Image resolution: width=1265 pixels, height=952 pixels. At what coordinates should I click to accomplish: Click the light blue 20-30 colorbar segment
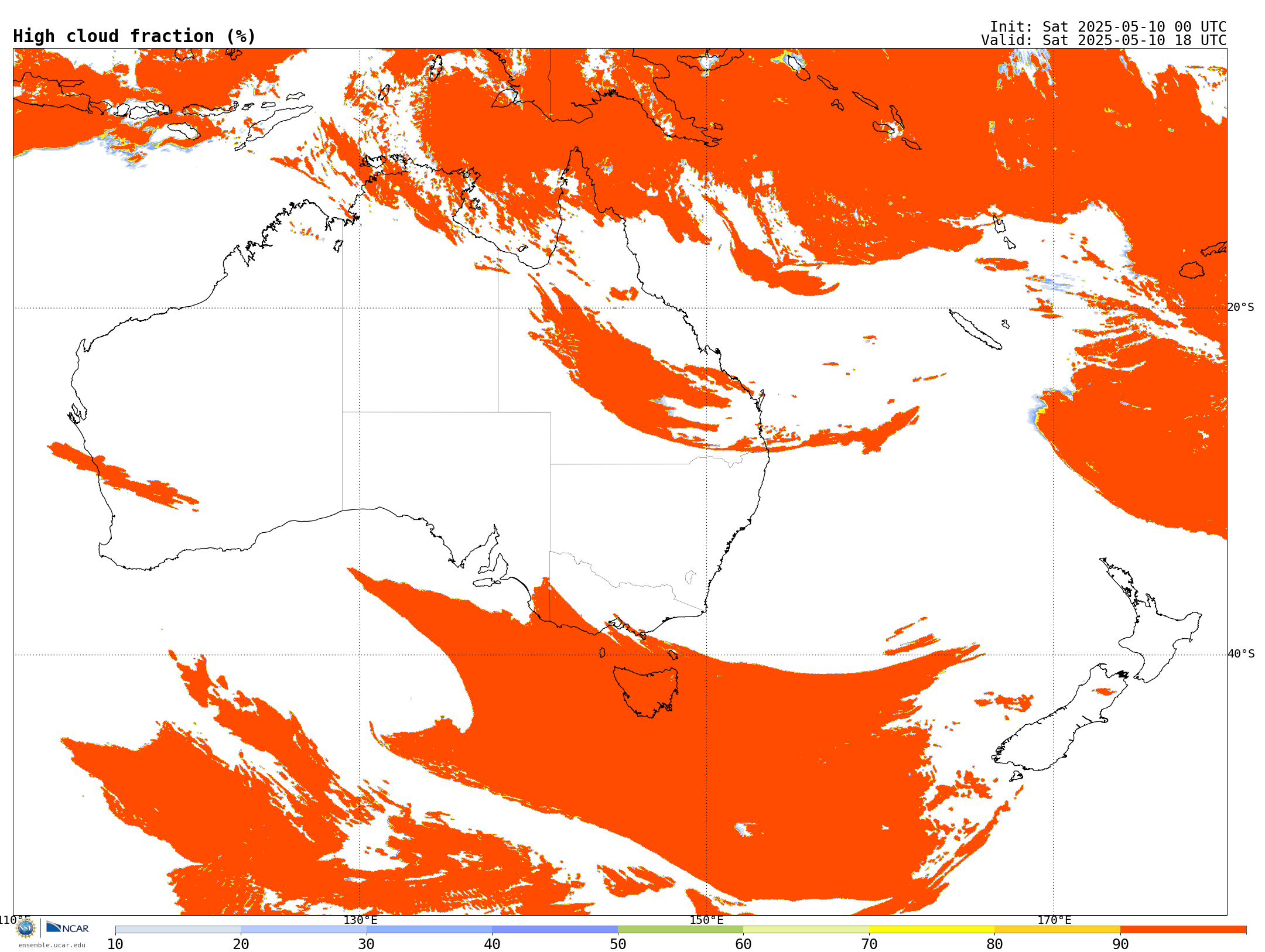pyautogui.click(x=303, y=930)
